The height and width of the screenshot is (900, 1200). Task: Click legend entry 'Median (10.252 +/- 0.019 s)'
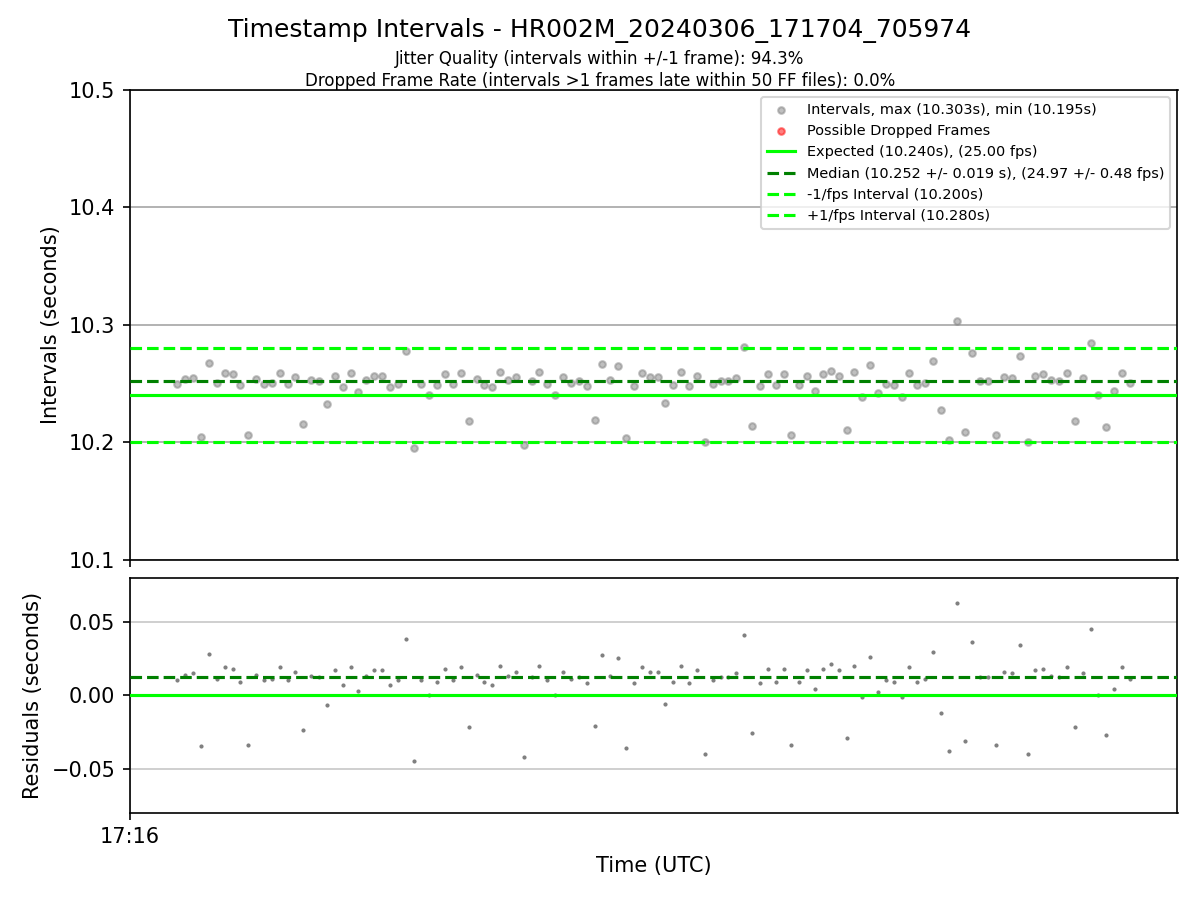pos(985,173)
